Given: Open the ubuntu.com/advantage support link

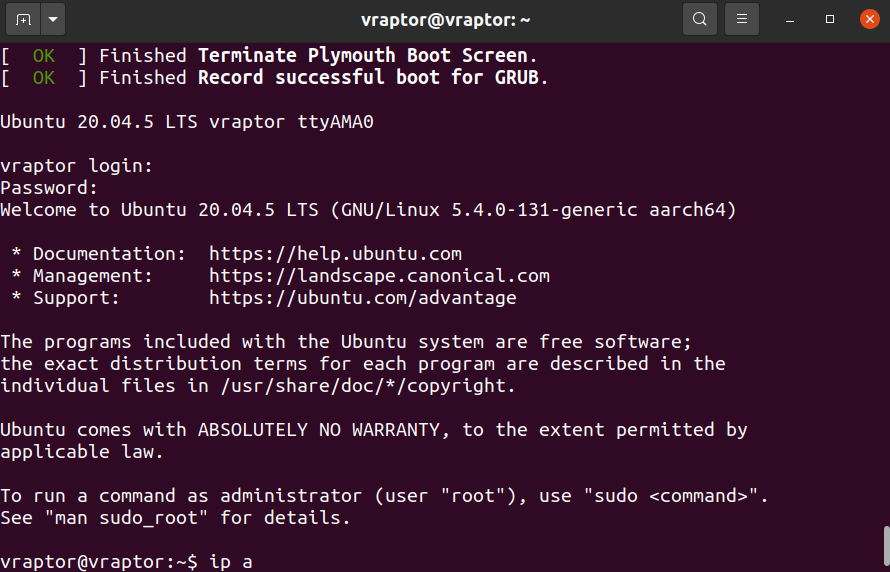Looking at the screenshot, I should click(x=363, y=298).
